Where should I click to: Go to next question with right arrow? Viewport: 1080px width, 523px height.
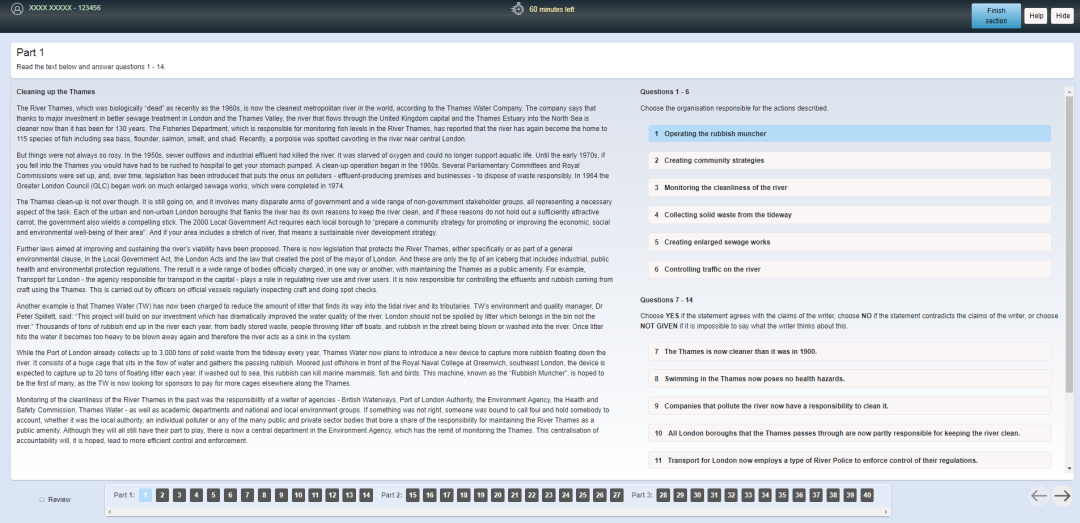point(1062,495)
